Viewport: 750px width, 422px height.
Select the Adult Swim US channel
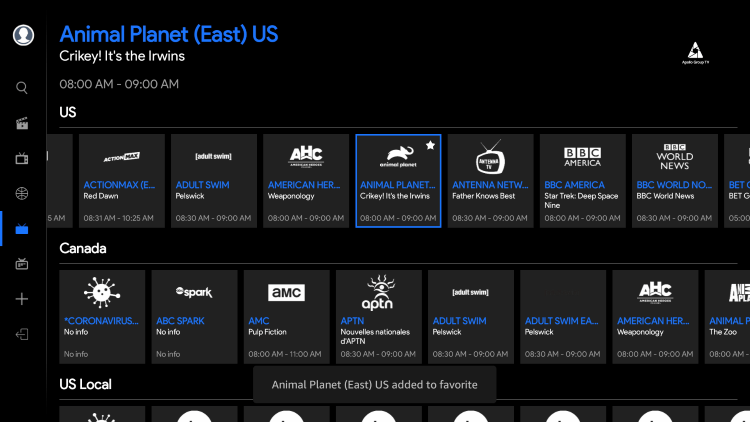click(x=213, y=181)
